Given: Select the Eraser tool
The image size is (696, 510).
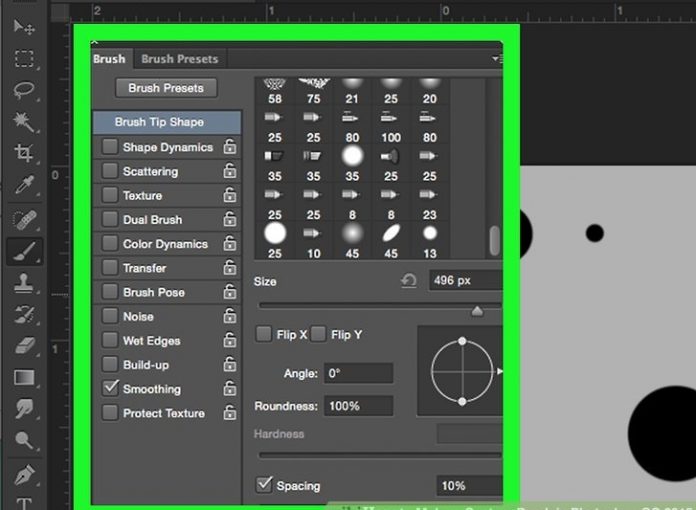Looking at the screenshot, I should pyautogui.click(x=24, y=346).
